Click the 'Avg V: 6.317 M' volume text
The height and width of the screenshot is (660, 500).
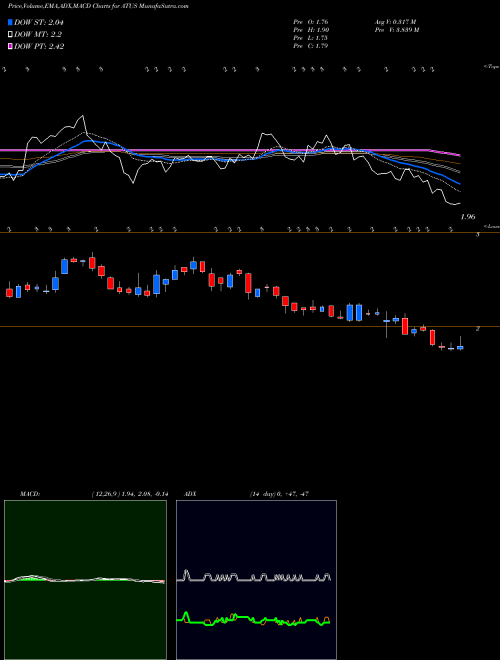point(396,22)
